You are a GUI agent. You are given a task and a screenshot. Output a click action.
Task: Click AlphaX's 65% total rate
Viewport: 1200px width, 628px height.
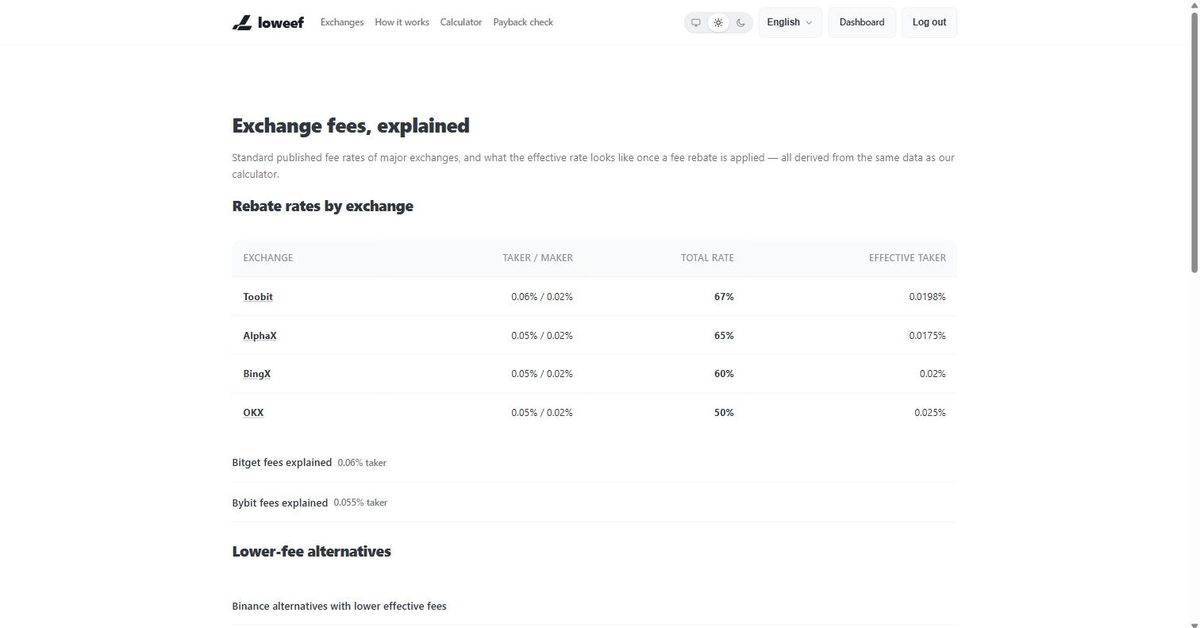[x=724, y=336]
